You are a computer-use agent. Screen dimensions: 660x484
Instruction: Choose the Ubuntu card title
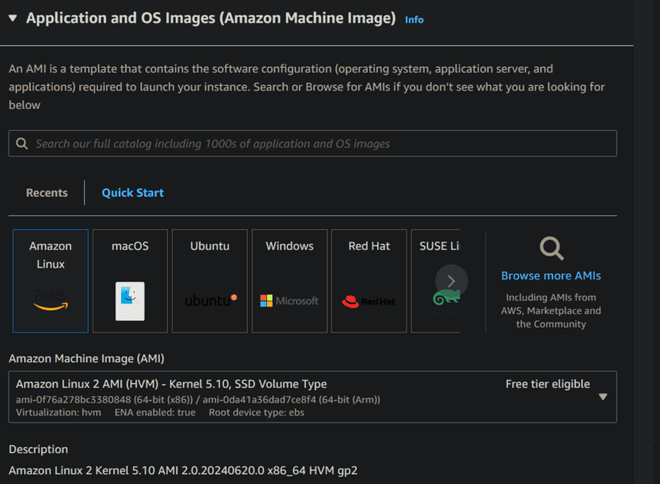point(210,246)
